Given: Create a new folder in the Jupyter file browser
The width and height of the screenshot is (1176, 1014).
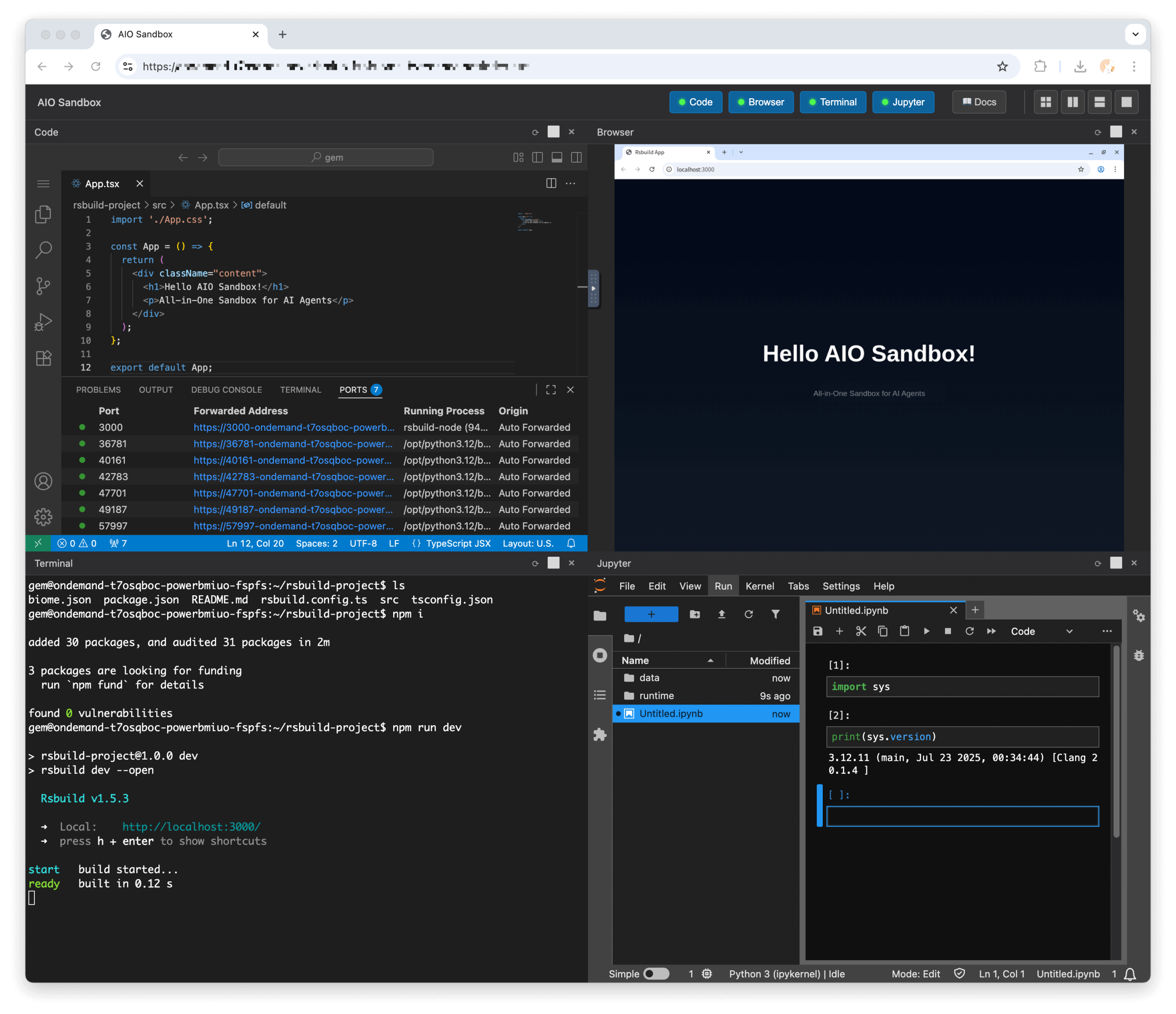Looking at the screenshot, I should 695,614.
